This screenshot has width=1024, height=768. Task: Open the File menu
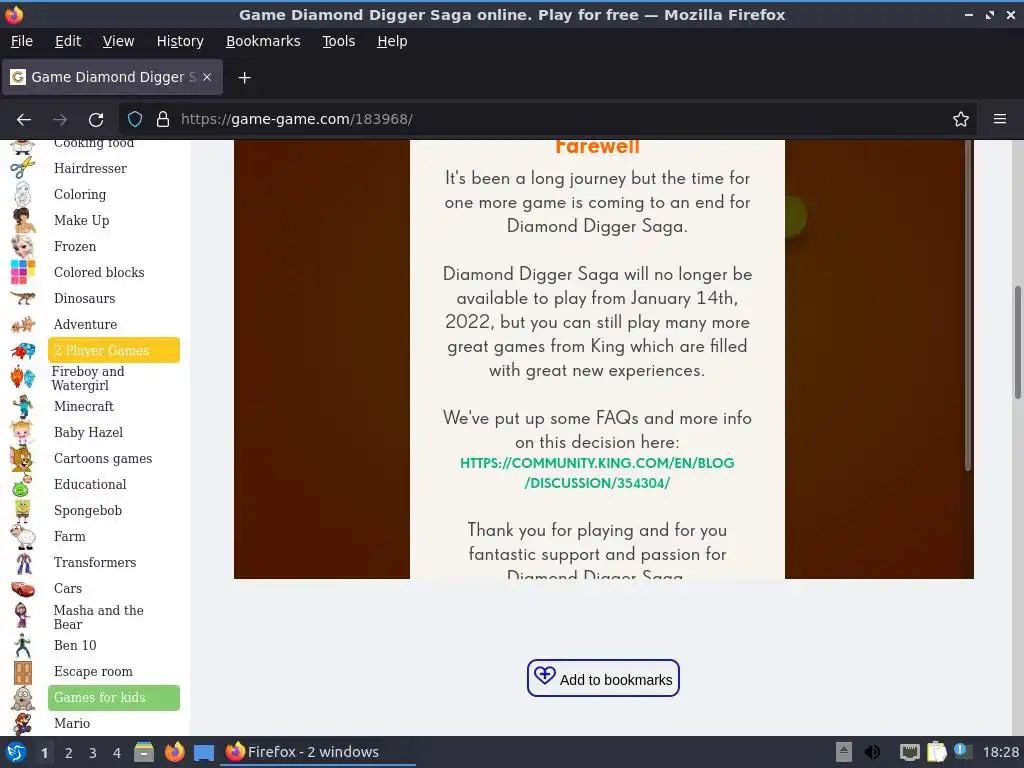coord(22,41)
